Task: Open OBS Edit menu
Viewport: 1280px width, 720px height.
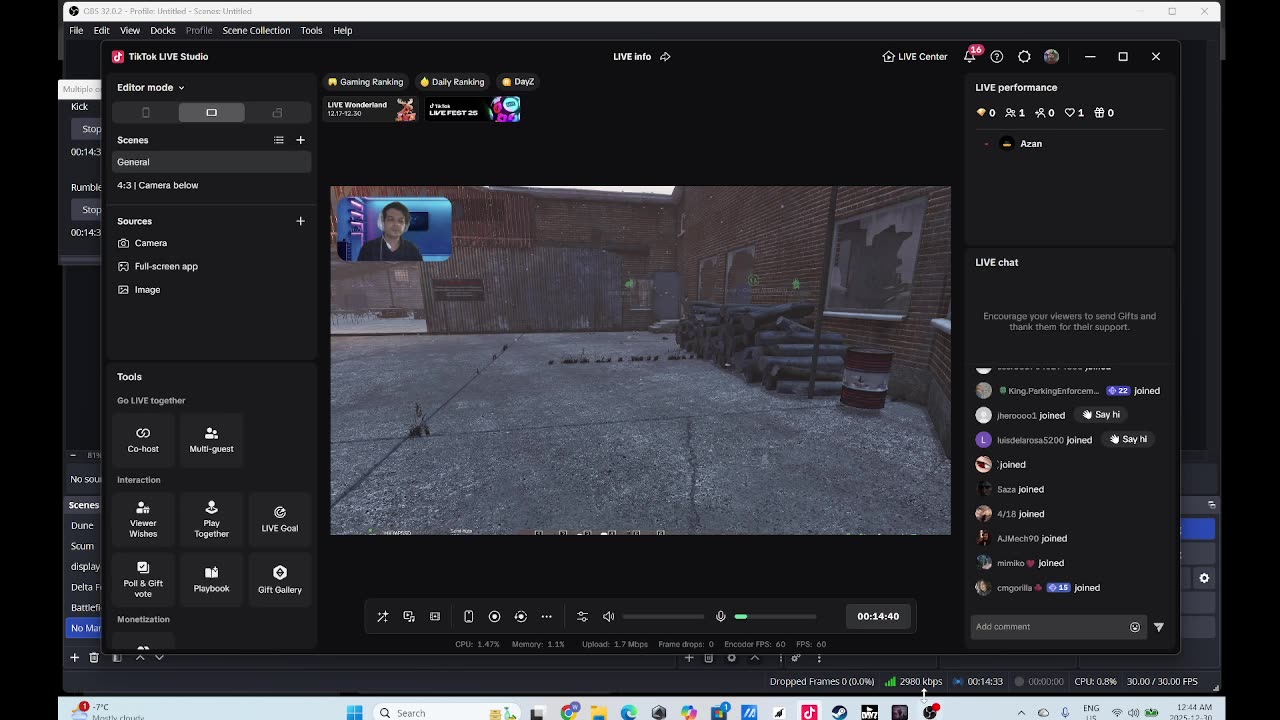Action: tap(102, 30)
